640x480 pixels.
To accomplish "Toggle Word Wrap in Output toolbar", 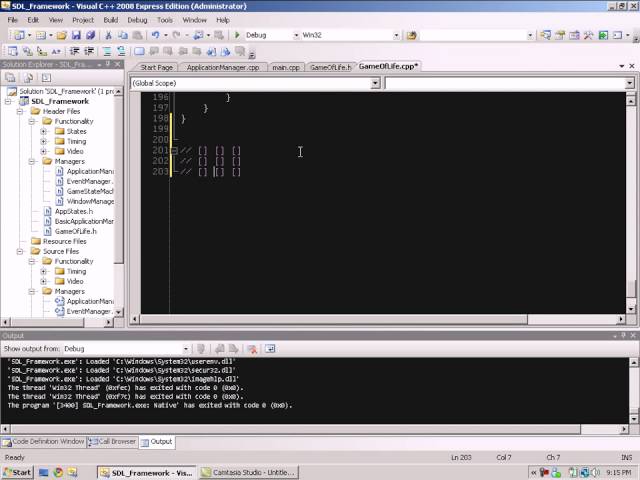I will coord(270,349).
